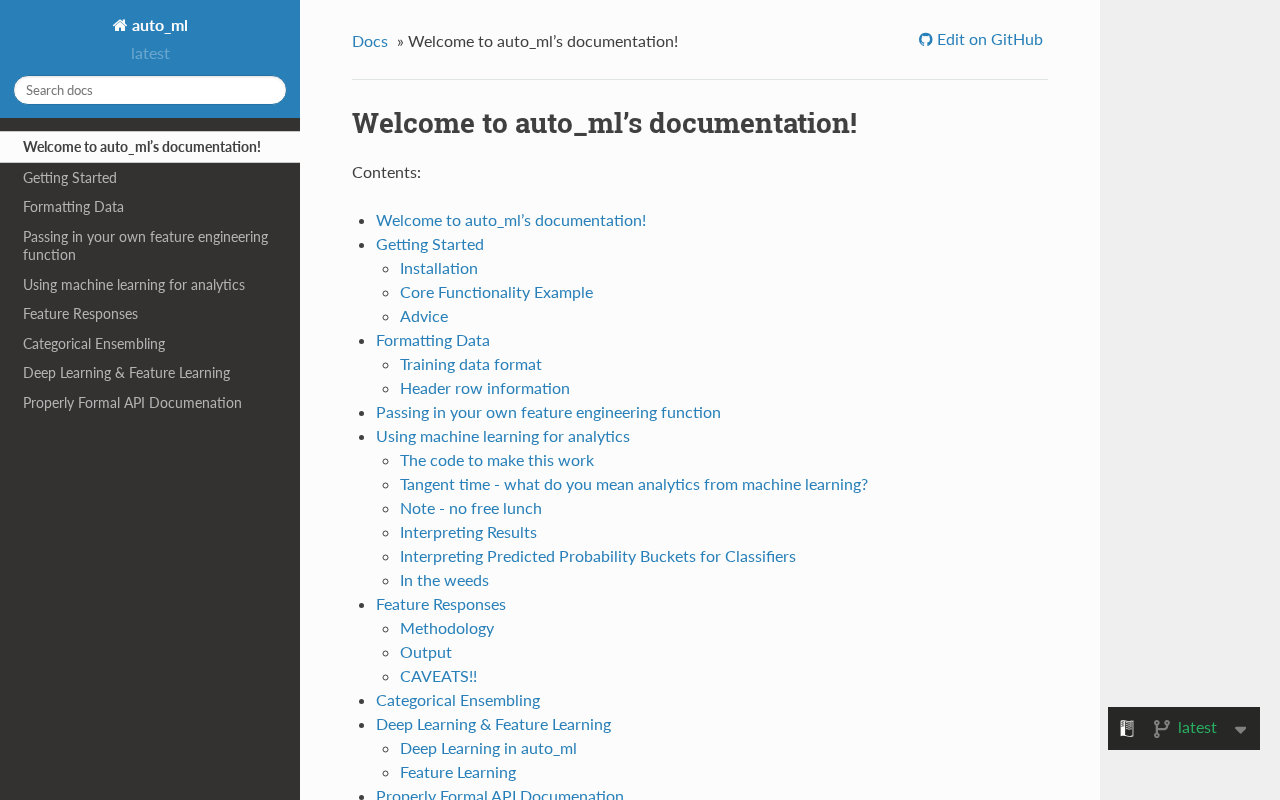Click the Installation link
1280x800 pixels.
point(439,268)
